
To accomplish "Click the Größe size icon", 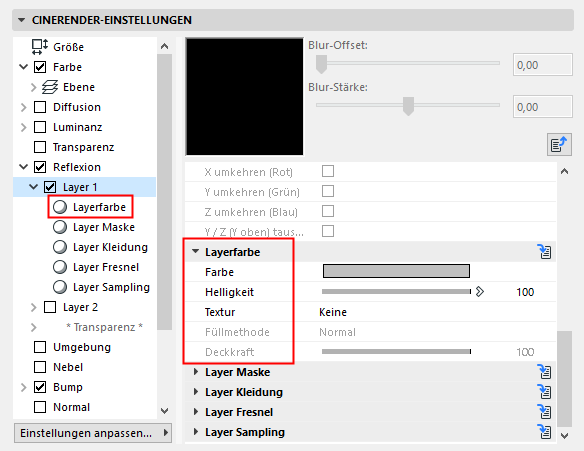I will (40, 47).
